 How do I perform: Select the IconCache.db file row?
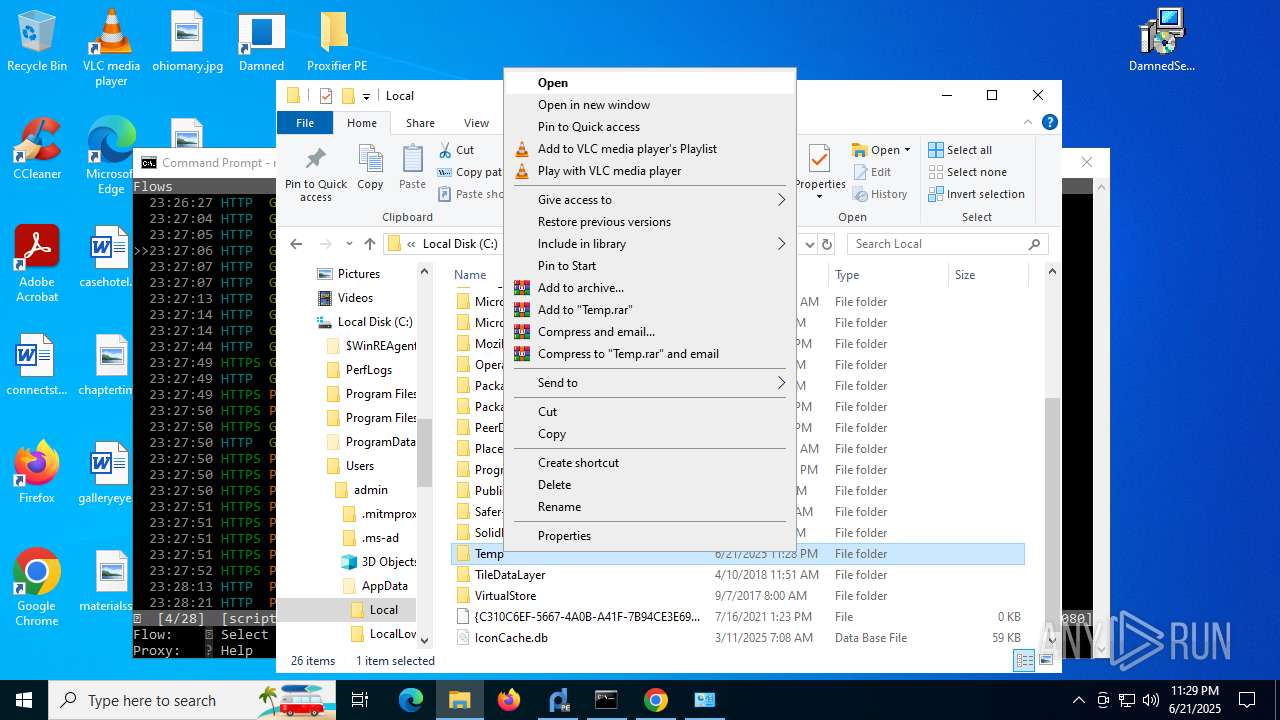(738, 638)
